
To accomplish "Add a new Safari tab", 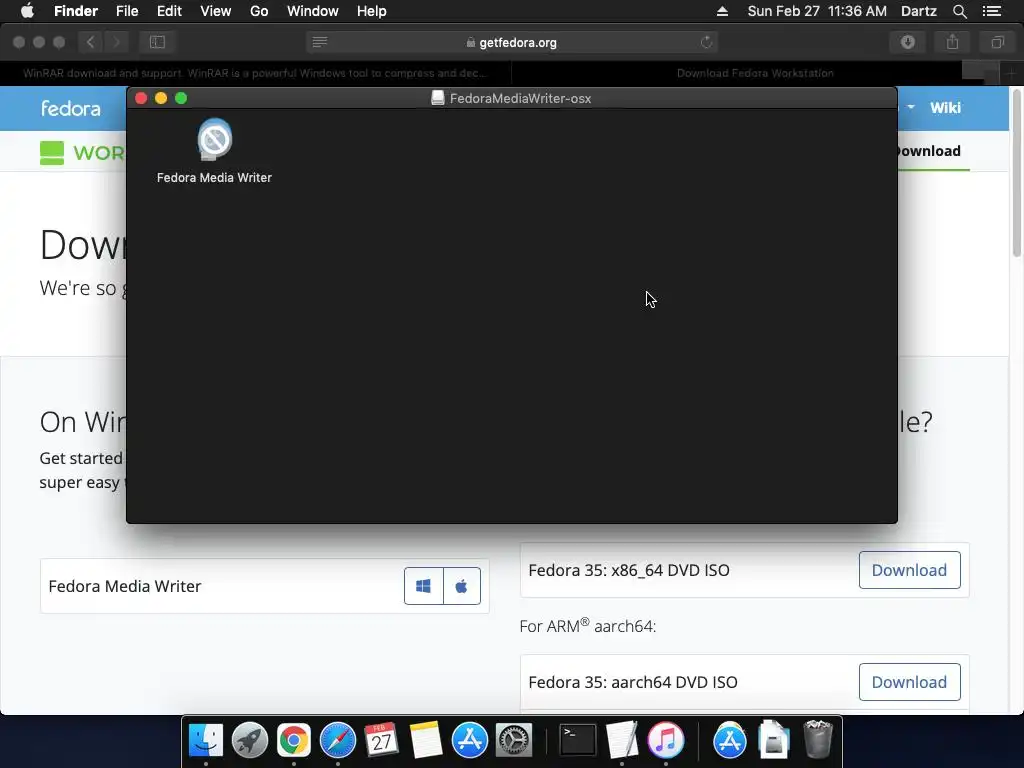I will [1011, 73].
